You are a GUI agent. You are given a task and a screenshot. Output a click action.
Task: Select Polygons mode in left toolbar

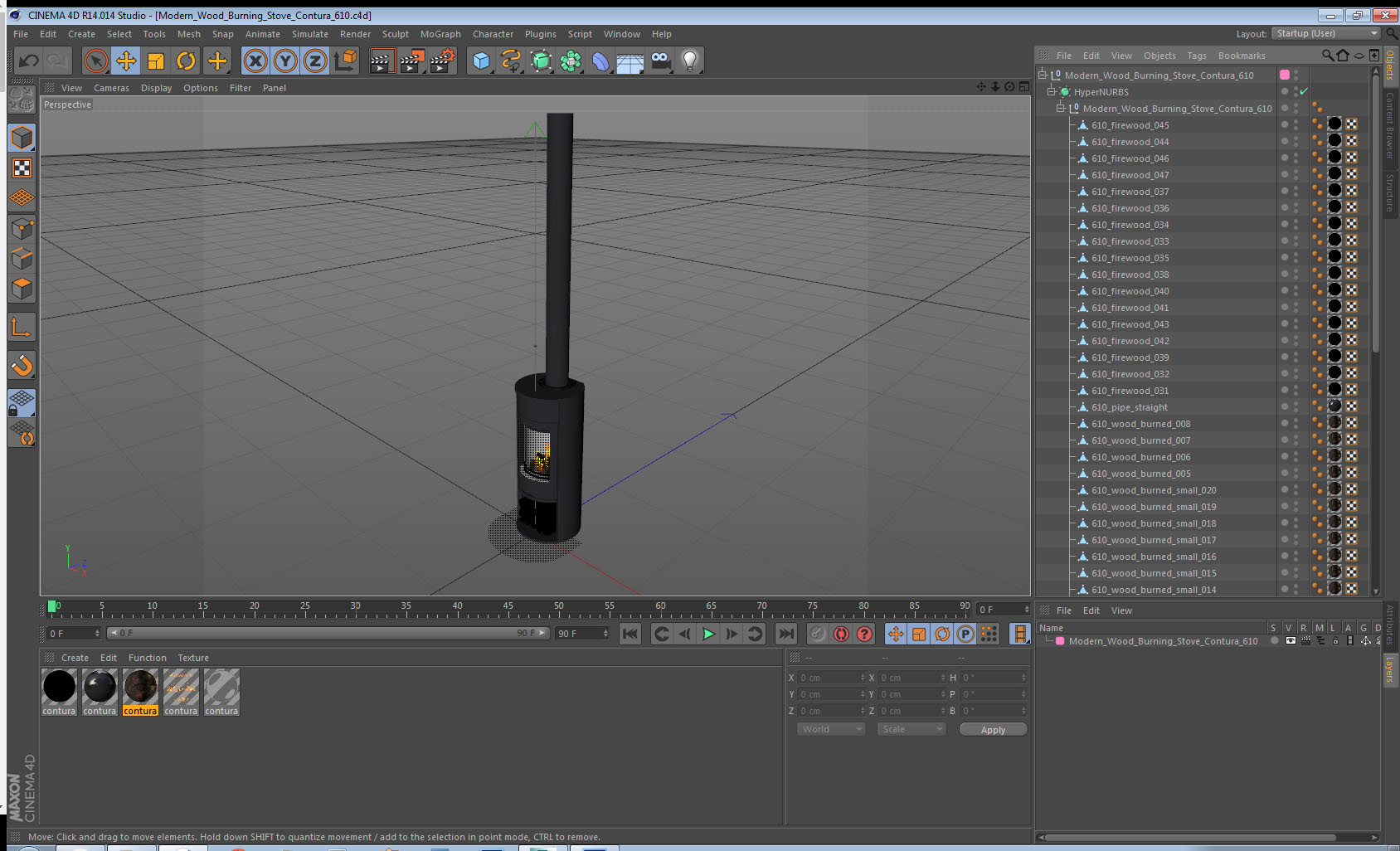coord(22,288)
